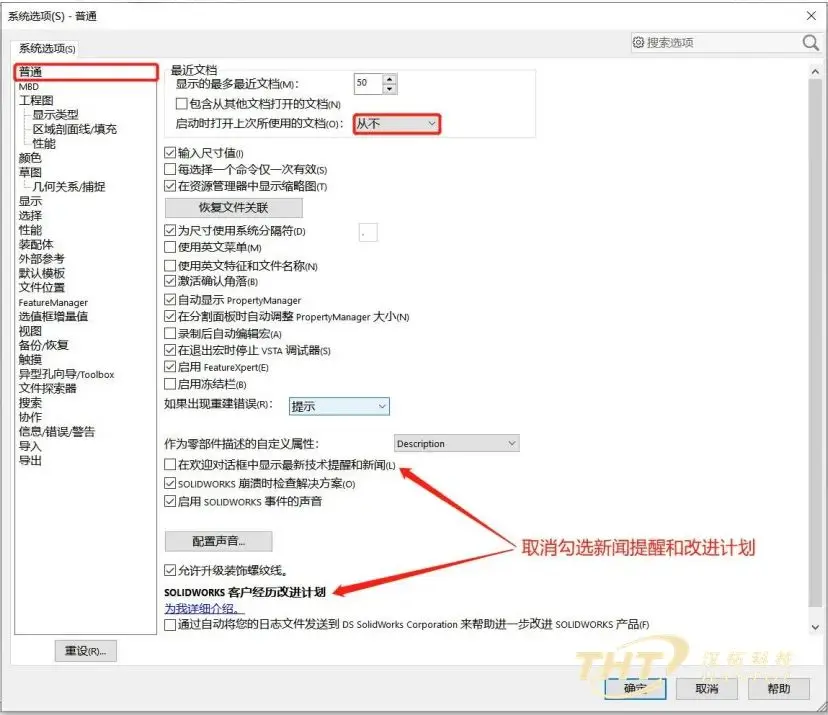Image resolution: width=828 pixels, height=715 pixels.
Task: Toggle the log file sending checkbox
Action: click(x=170, y=625)
